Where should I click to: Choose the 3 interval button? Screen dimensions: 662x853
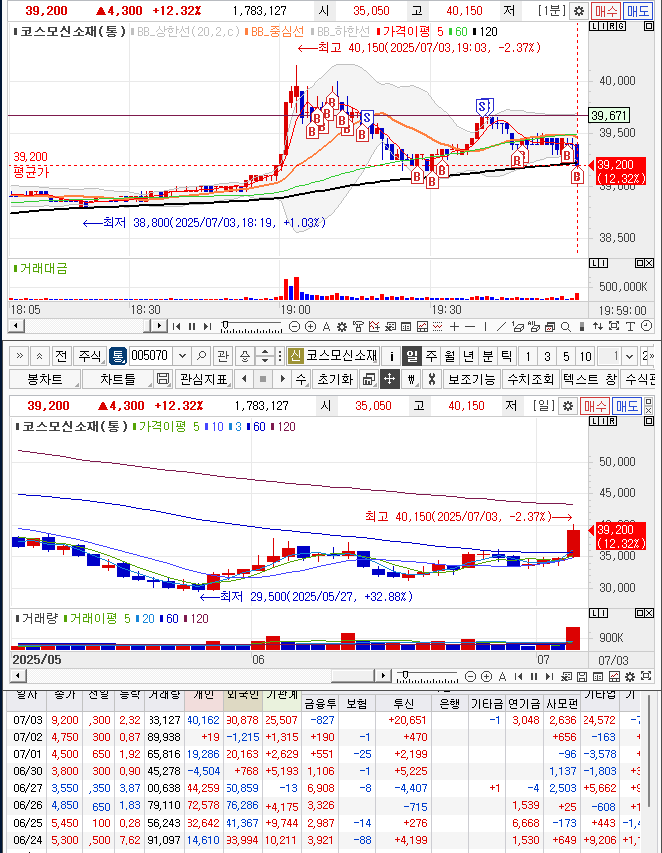click(x=547, y=356)
